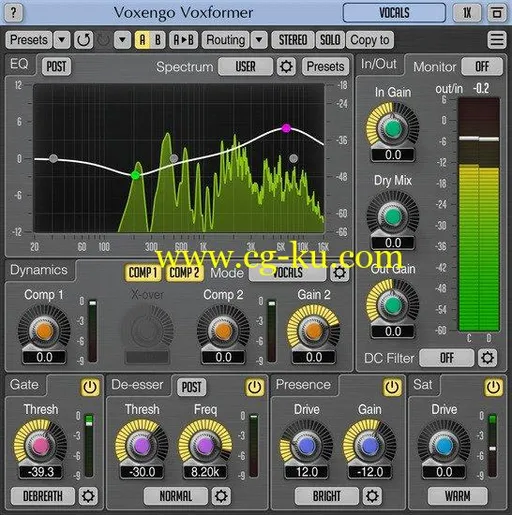512x515 pixels.
Task: Click the Copy to button
Action: click(370, 40)
